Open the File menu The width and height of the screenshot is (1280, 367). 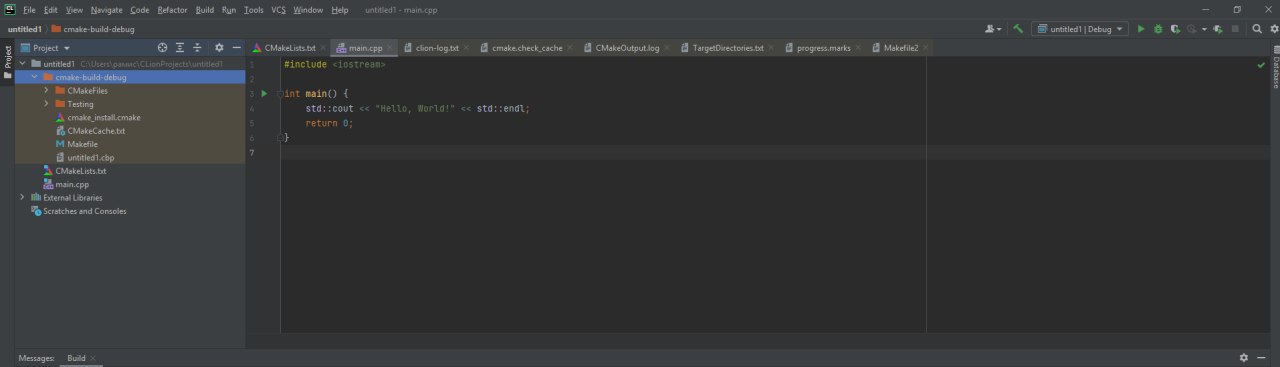(29, 9)
